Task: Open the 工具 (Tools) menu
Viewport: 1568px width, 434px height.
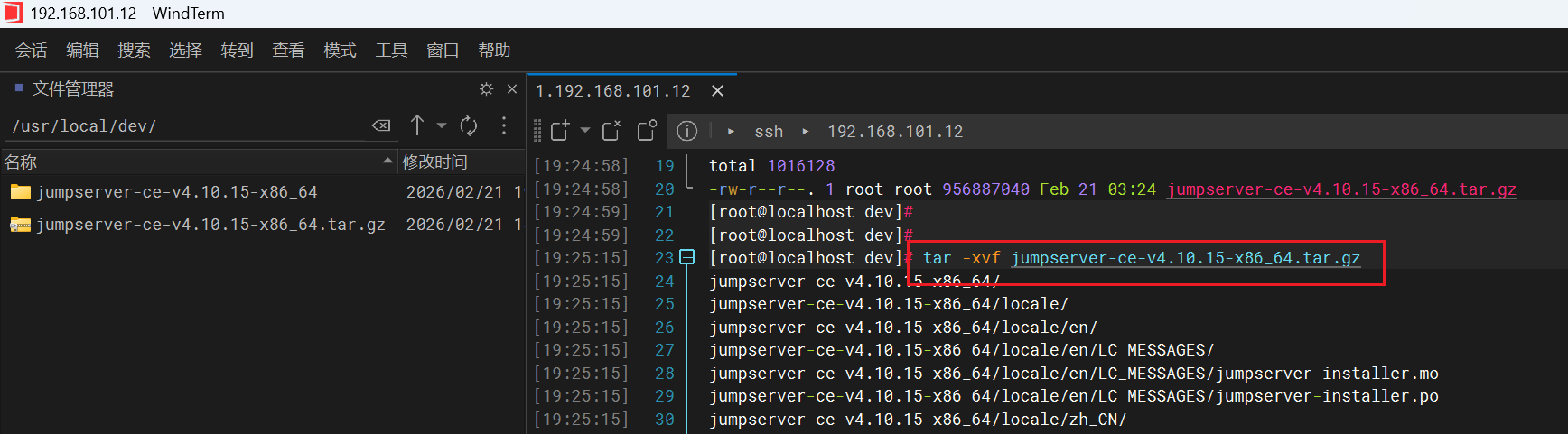Action: (x=391, y=51)
